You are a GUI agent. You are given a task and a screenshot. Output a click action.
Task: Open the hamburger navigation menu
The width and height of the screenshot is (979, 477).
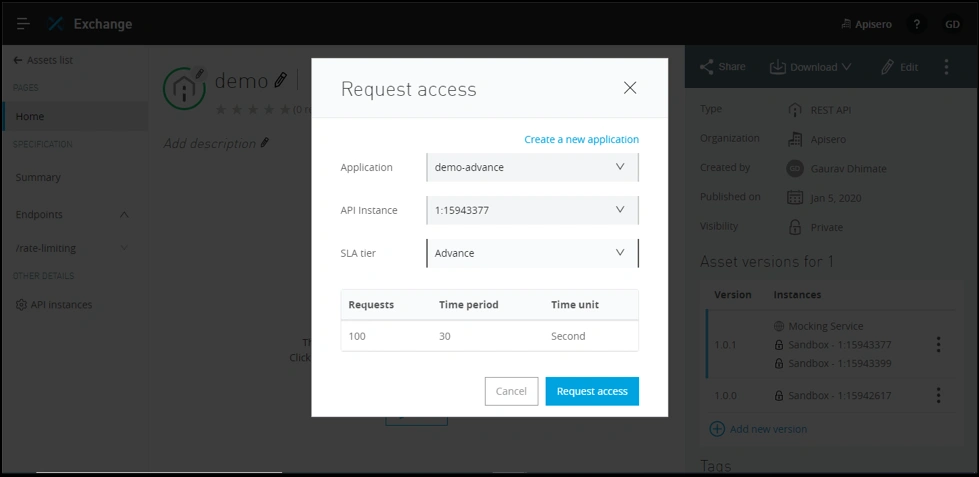(23, 23)
